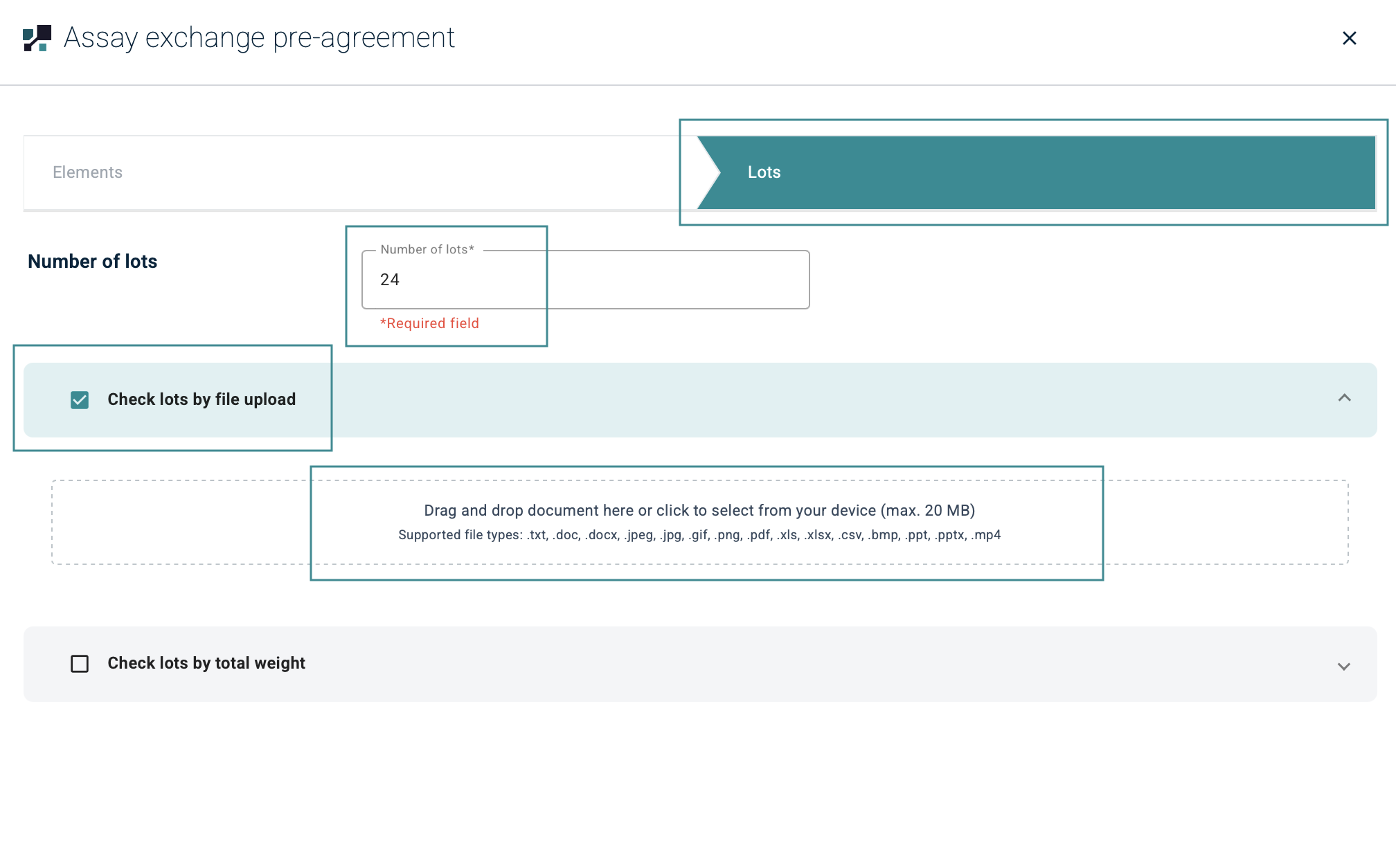Click the floating 'Number of lots*' field label
Viewport: 1396px width, 868px height.
click(x=427, y=250)
